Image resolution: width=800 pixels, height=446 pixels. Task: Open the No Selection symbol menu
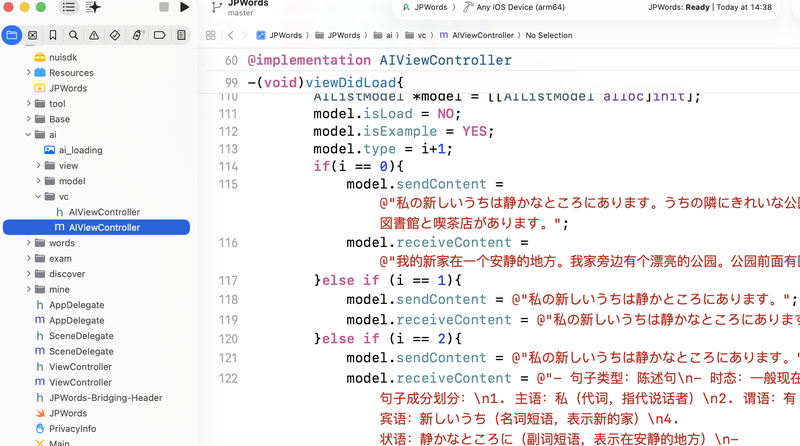pyautogui.click(x=549, y=35)
